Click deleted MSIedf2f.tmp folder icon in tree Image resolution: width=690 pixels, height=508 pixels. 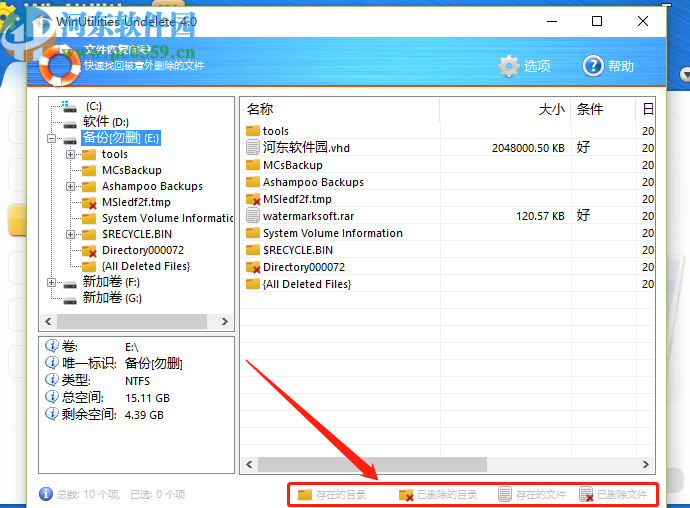tap(89, 202)
